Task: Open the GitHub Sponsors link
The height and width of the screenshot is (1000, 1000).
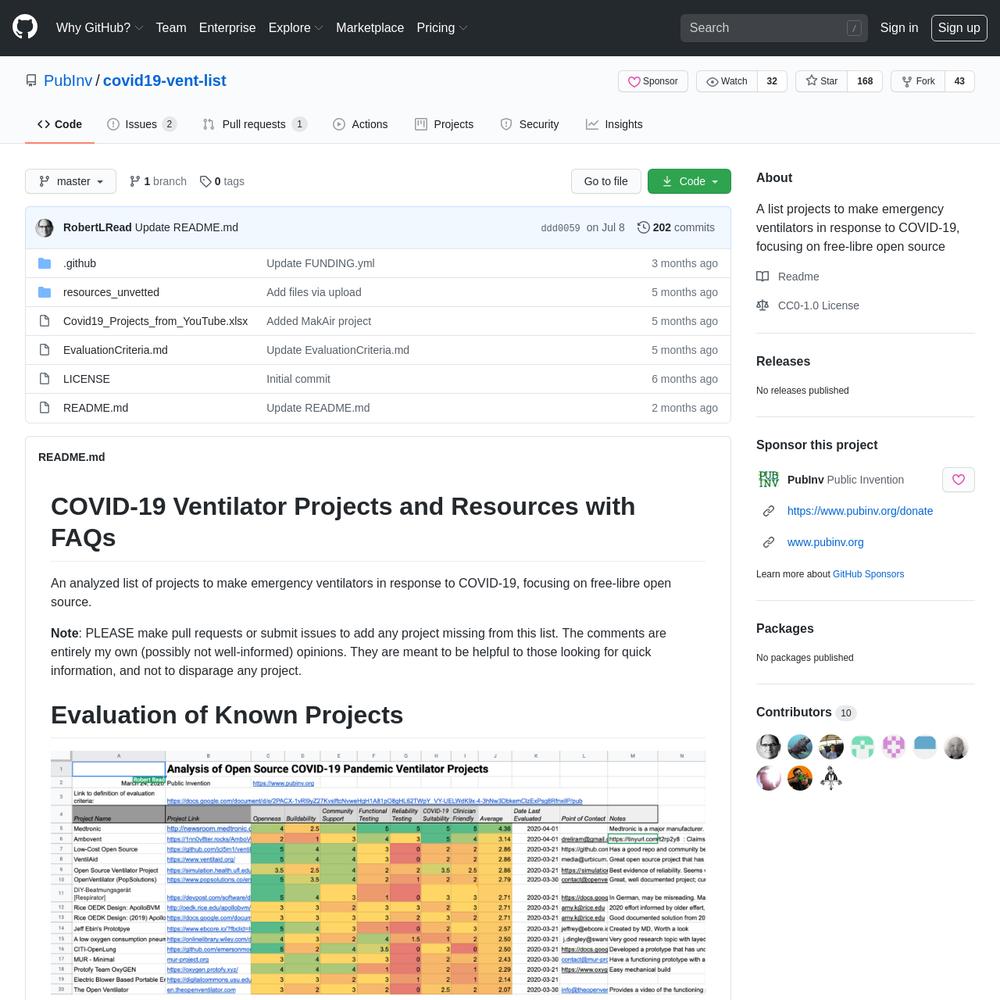Action: (868, 574)
